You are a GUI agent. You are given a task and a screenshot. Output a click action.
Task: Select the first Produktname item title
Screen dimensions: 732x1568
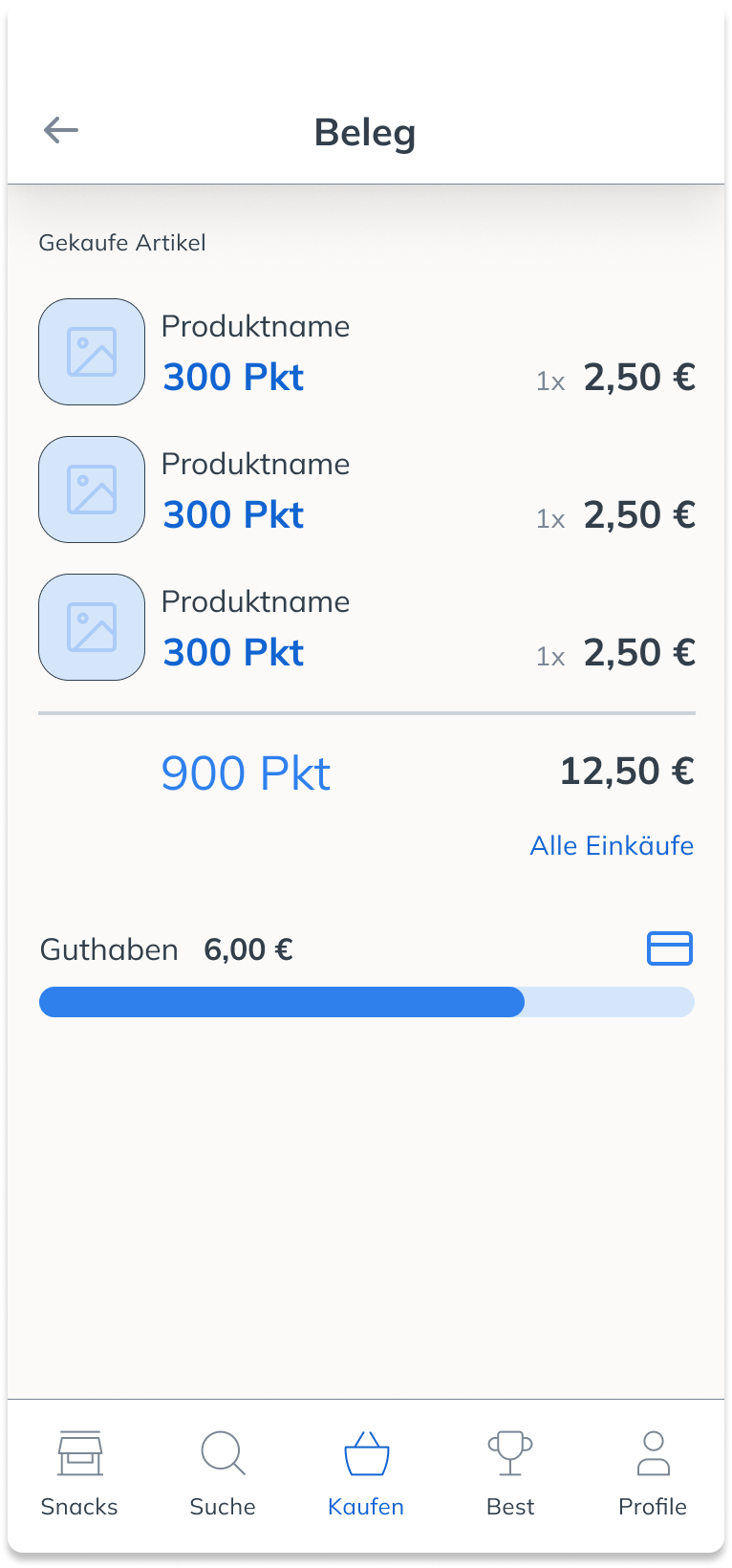[255, 327]
